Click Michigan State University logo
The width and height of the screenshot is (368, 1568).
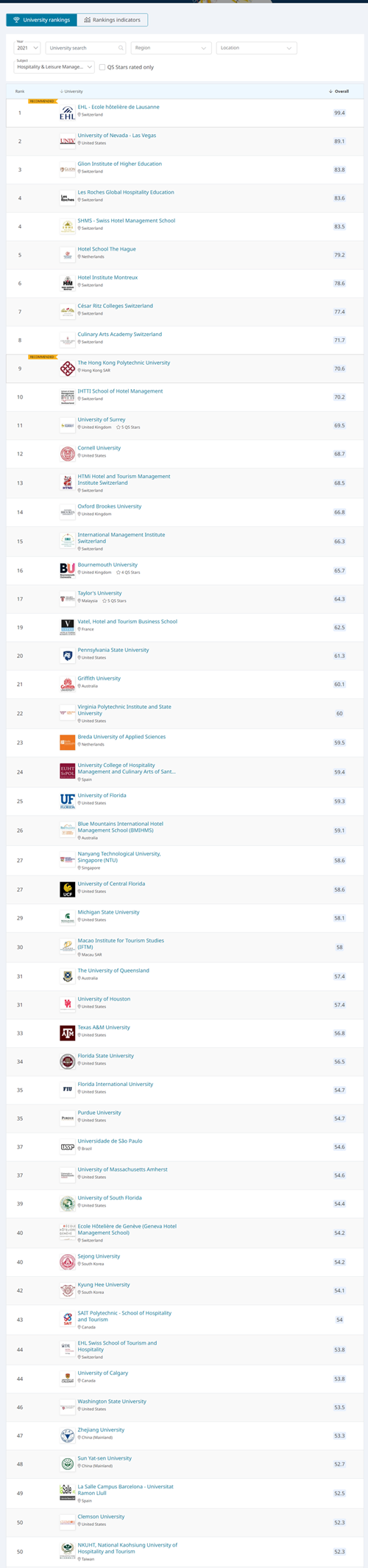68,918
